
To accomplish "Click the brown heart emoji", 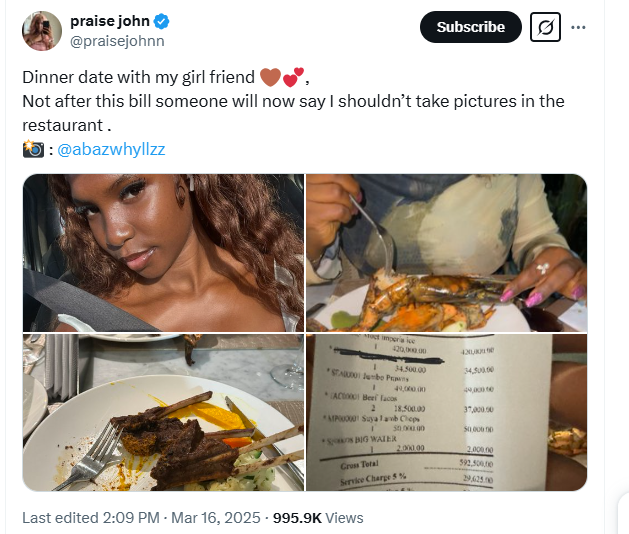I will coord(271,77).
